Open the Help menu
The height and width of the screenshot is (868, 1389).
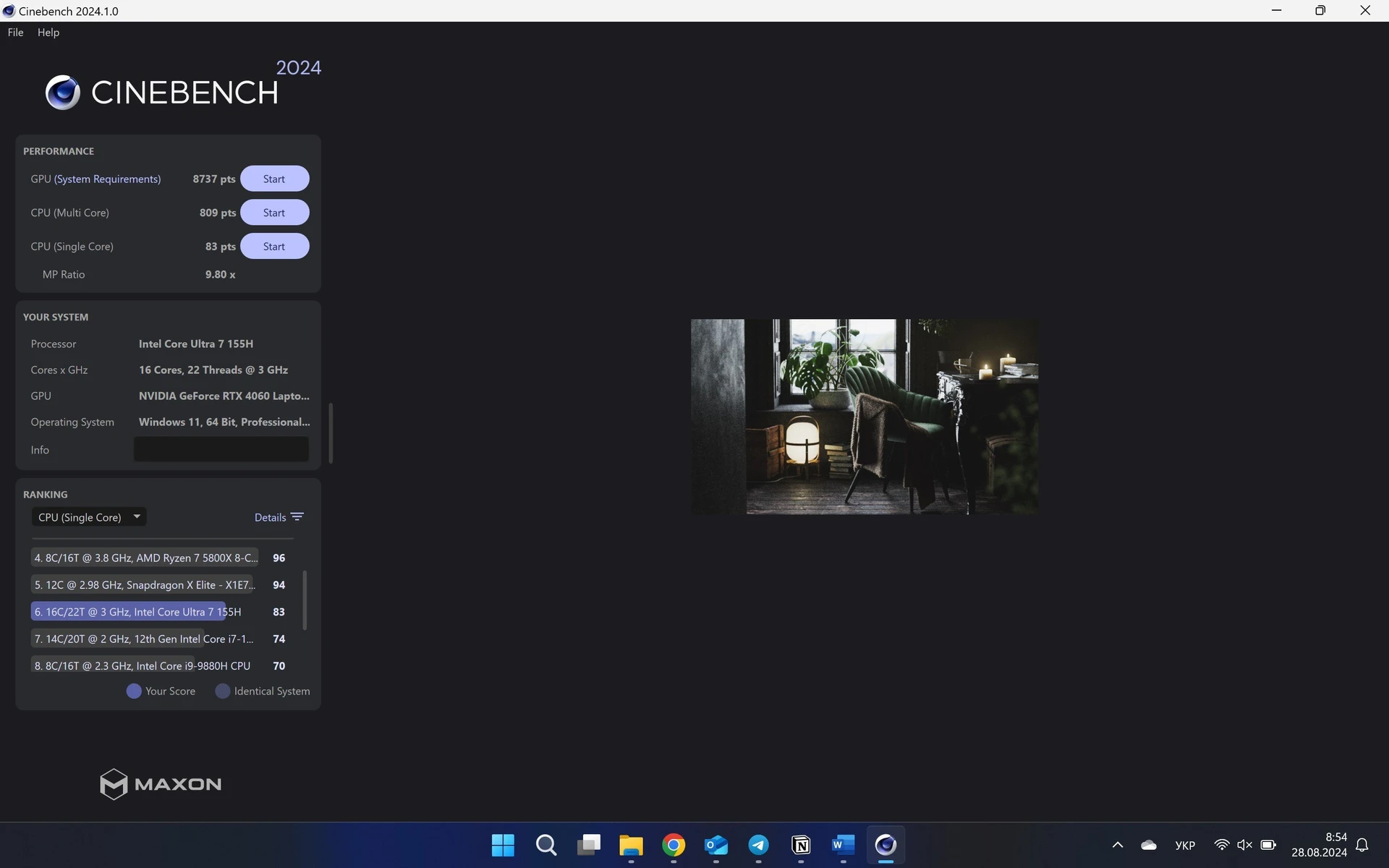pyautogui.click(x=48, y=33)
